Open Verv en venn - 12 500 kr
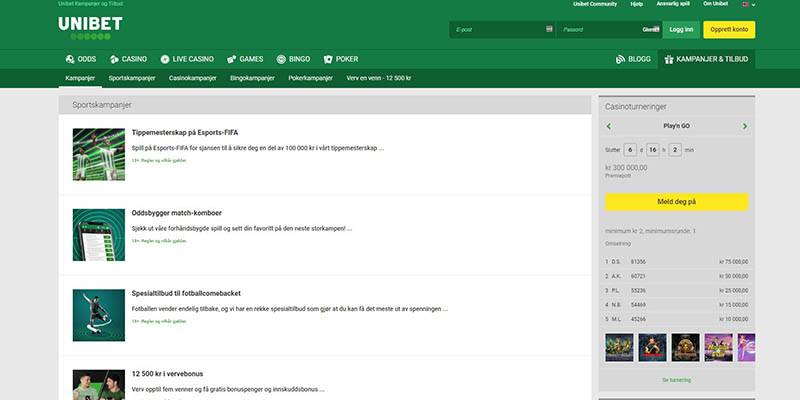This screenshot has height=400, width=800. (379, 78)
